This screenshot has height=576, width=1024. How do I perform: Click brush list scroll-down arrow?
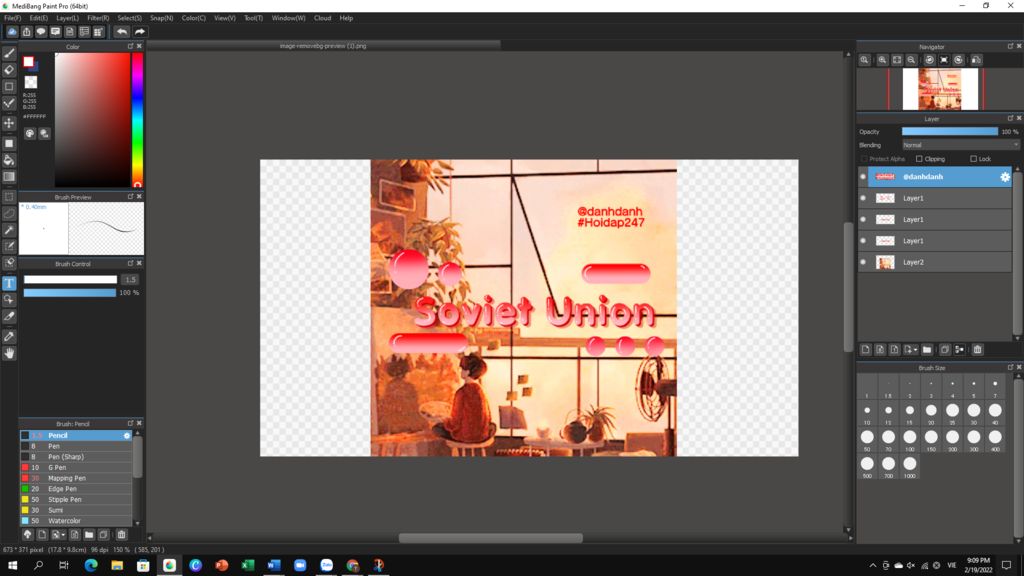point(137,522)
